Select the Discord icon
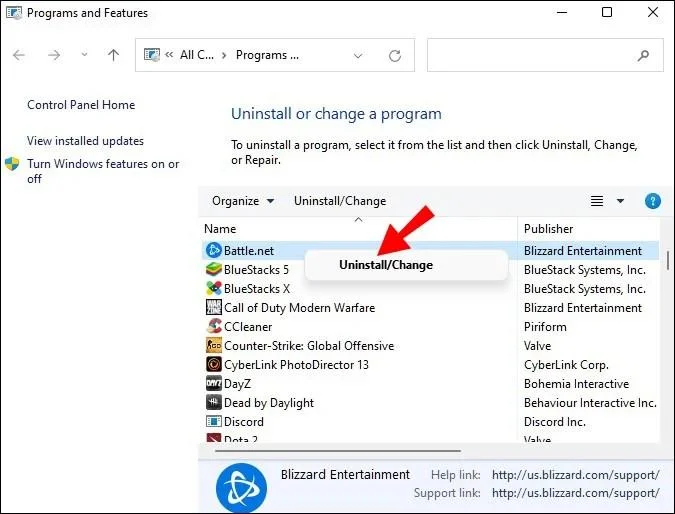The image size is (675, 514). [214, 421]
